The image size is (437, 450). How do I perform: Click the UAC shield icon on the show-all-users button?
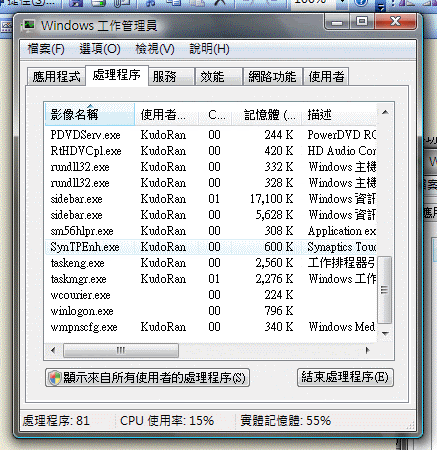click(x=55, y=378)
